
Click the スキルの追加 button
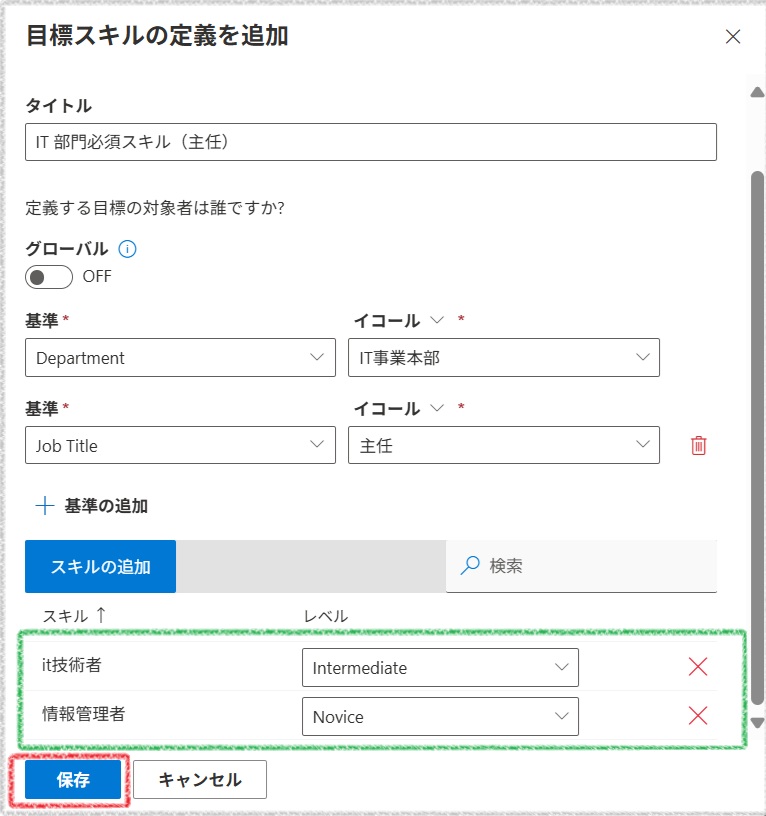click(x=100, y=566)
